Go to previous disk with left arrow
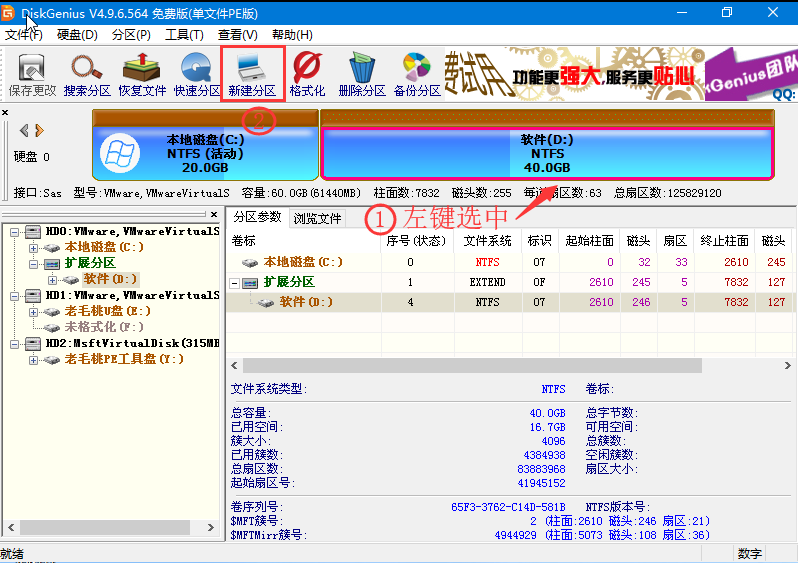The image size is (798, 563). [x=24, y=131]
